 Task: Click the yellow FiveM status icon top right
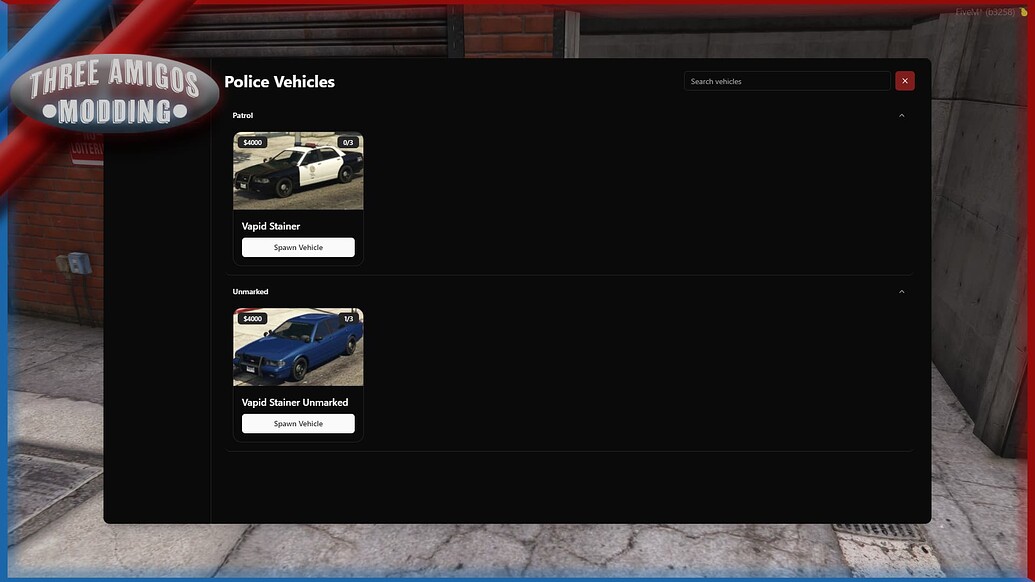(1021, 11)
